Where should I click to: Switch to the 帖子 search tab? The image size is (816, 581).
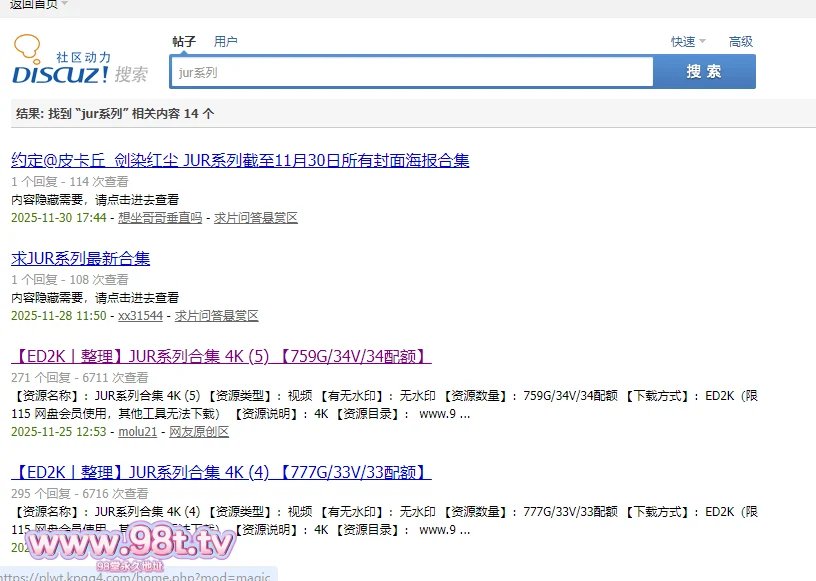coord(184,41)
